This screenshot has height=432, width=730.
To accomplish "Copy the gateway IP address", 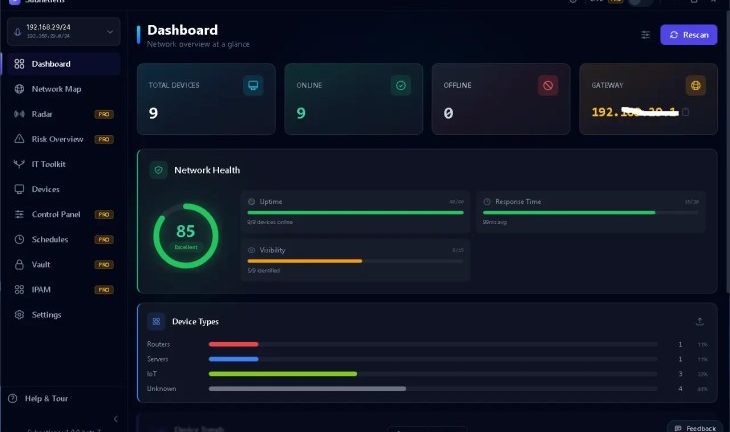I will coord(685,112).
